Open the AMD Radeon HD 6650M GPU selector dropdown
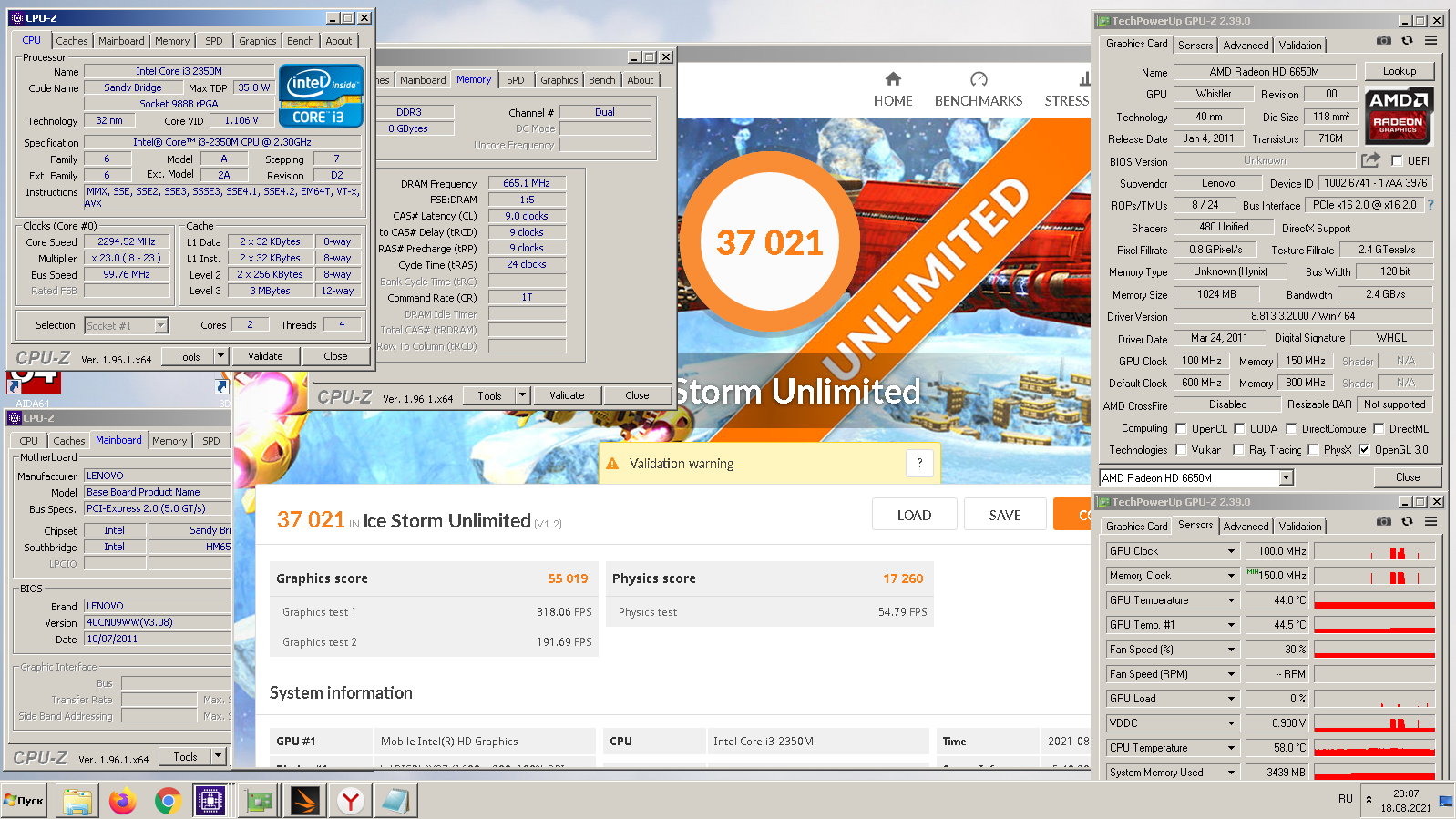The image size is (1456, 819). pyautogui.click(x=1286, y=478)
